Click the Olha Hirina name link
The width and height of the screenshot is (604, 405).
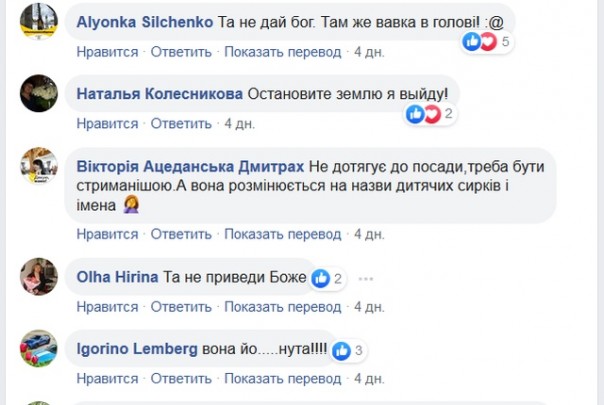tap(117, 278)
